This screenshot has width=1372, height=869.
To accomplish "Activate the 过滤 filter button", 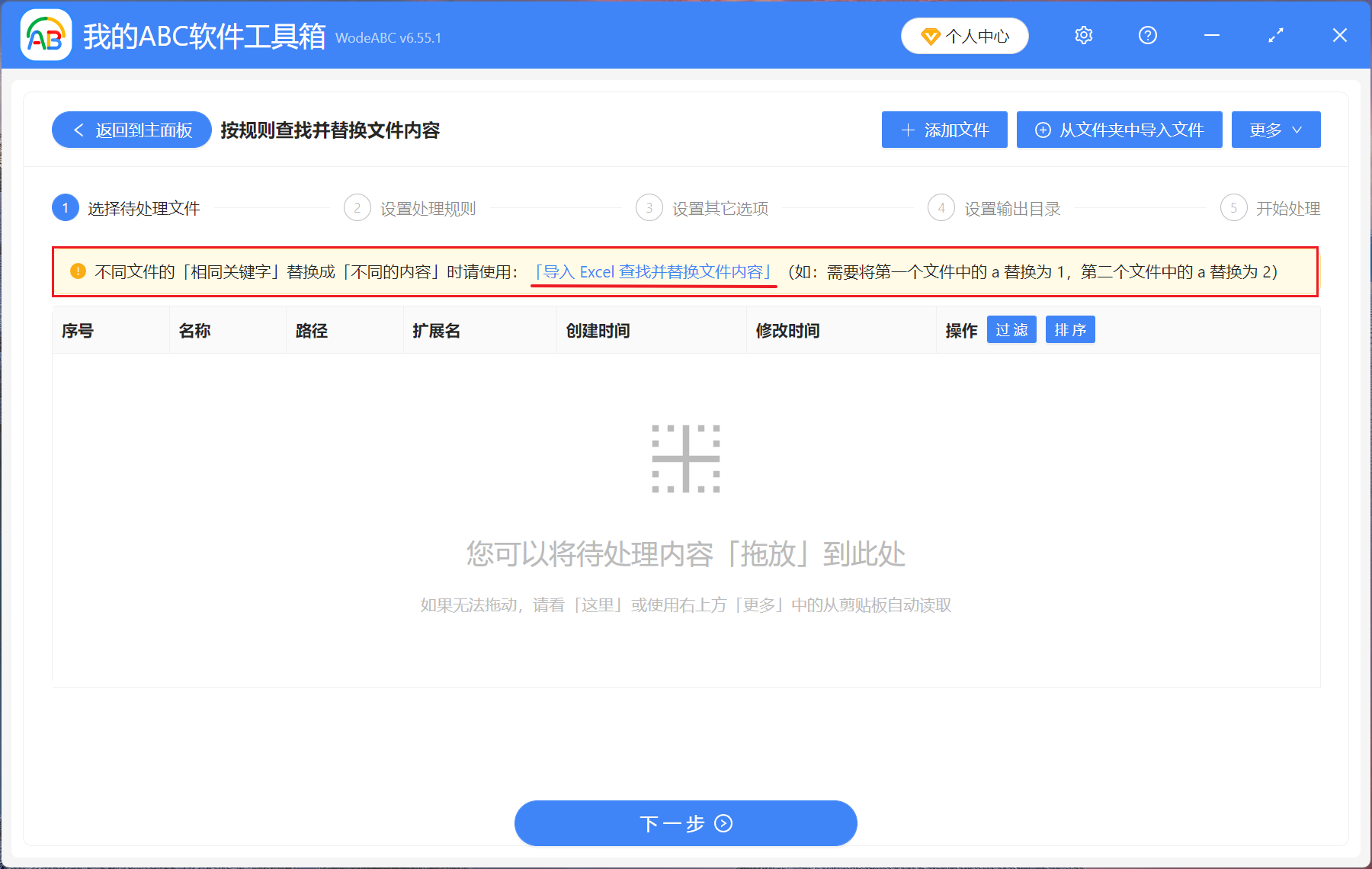I will (x=1011, y=329).
